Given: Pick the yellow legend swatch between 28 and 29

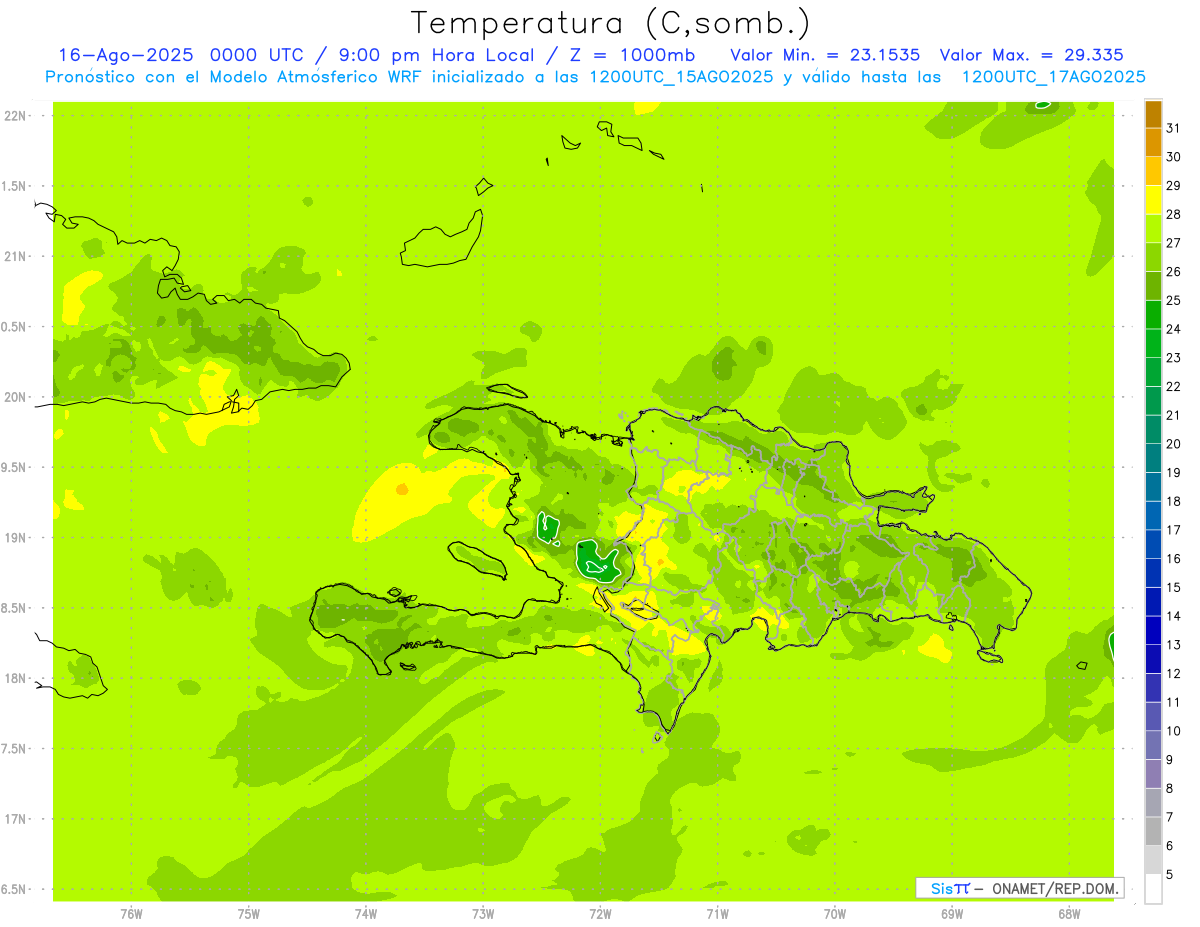Looking at the screenshot, I should [x=1153, y=200].
